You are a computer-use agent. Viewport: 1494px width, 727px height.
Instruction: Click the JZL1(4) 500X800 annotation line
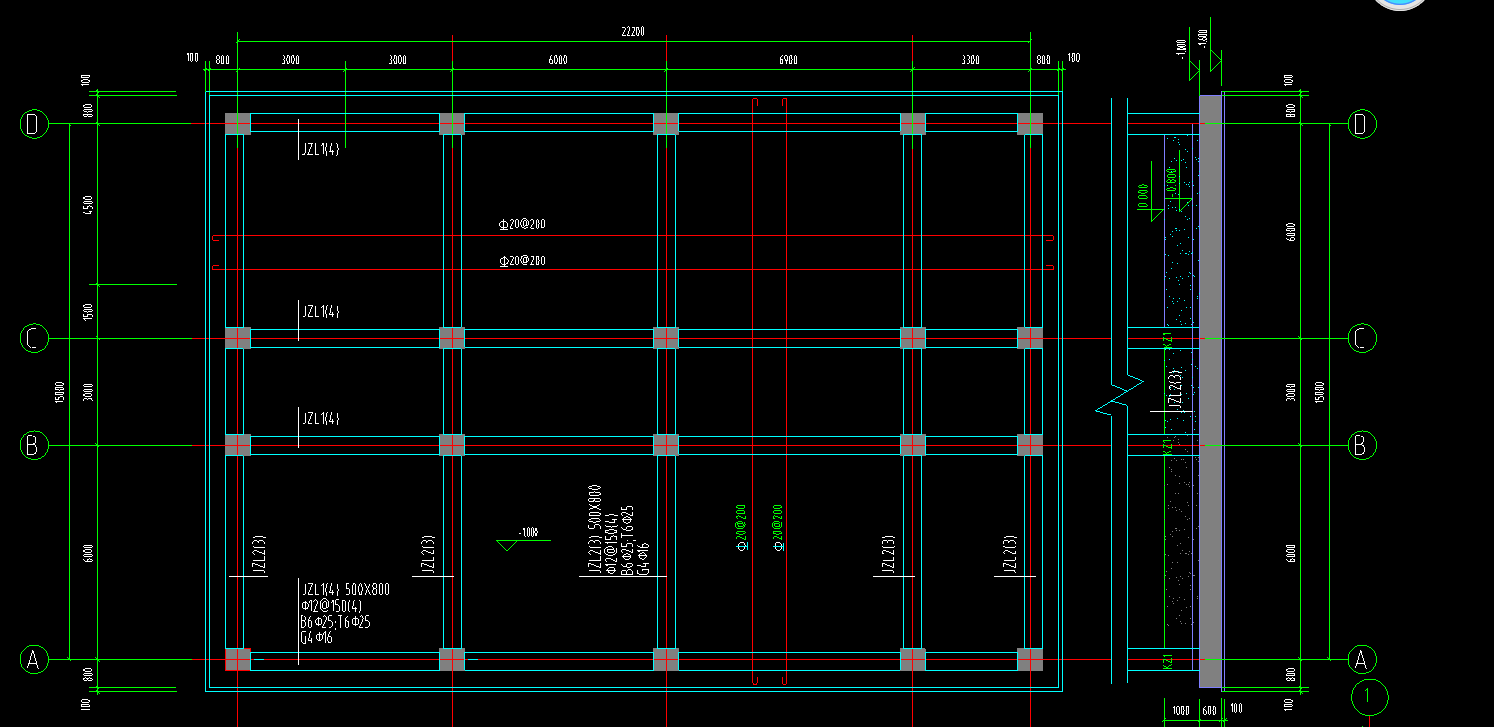tap(345, 590)
